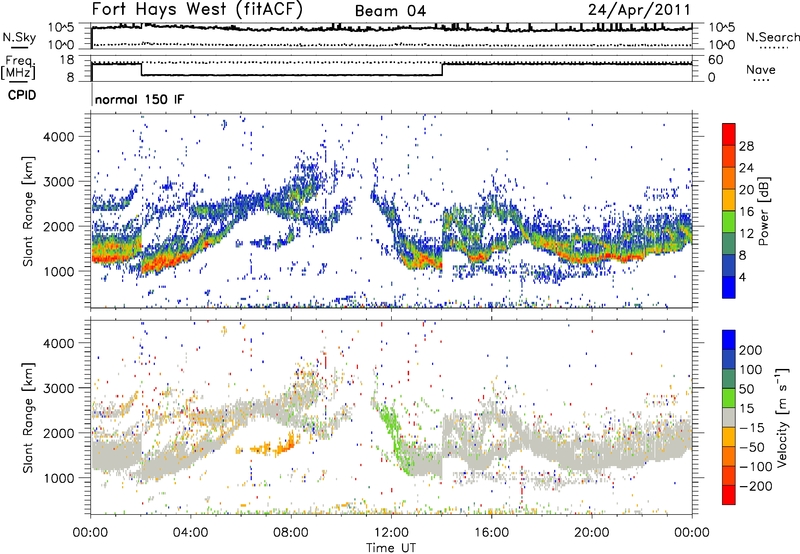Click the "28" label on Power scale
This screenshot has height=554, width=800.
(x=746, y=146)
